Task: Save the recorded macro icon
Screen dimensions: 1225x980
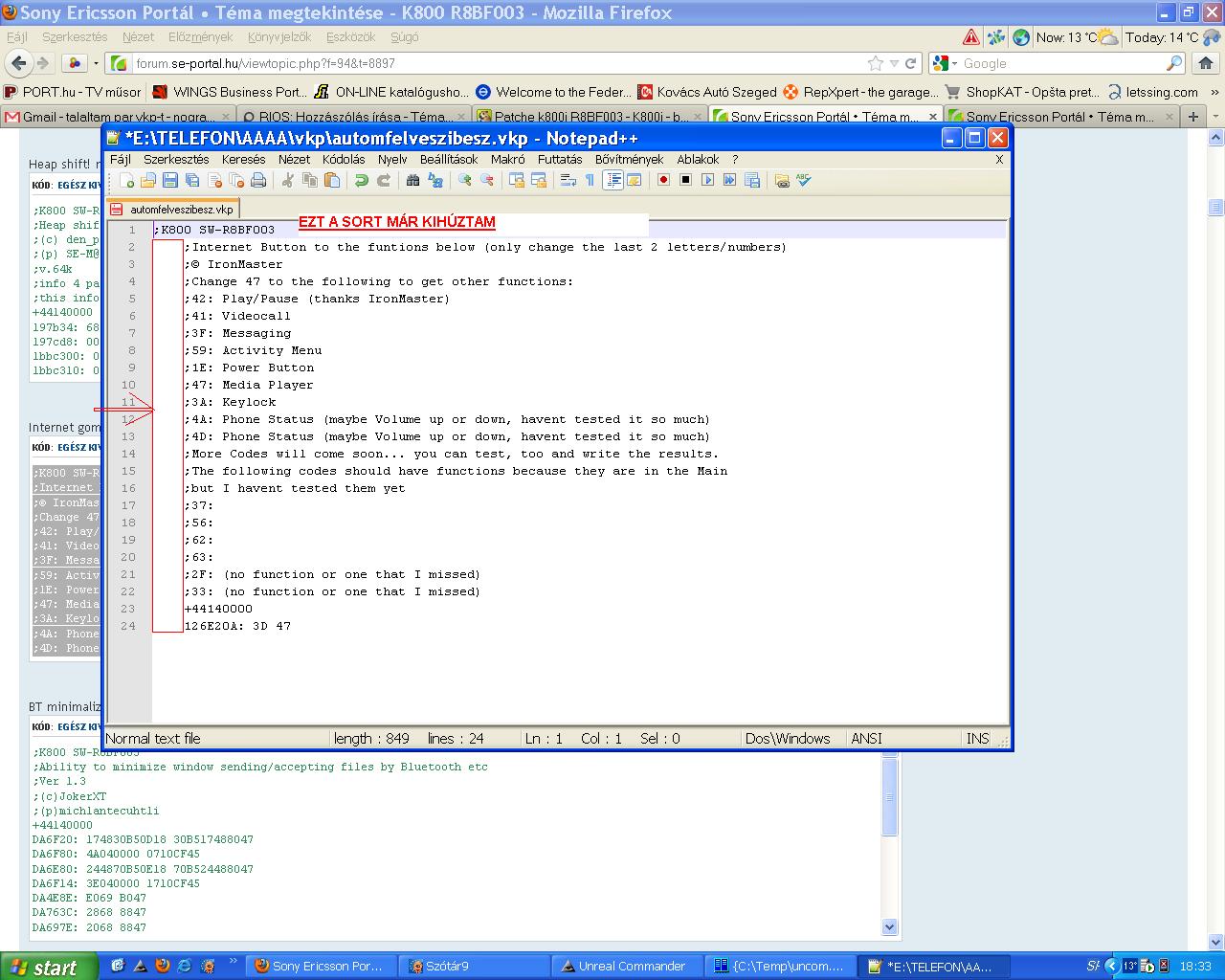Action: [751, 180]
